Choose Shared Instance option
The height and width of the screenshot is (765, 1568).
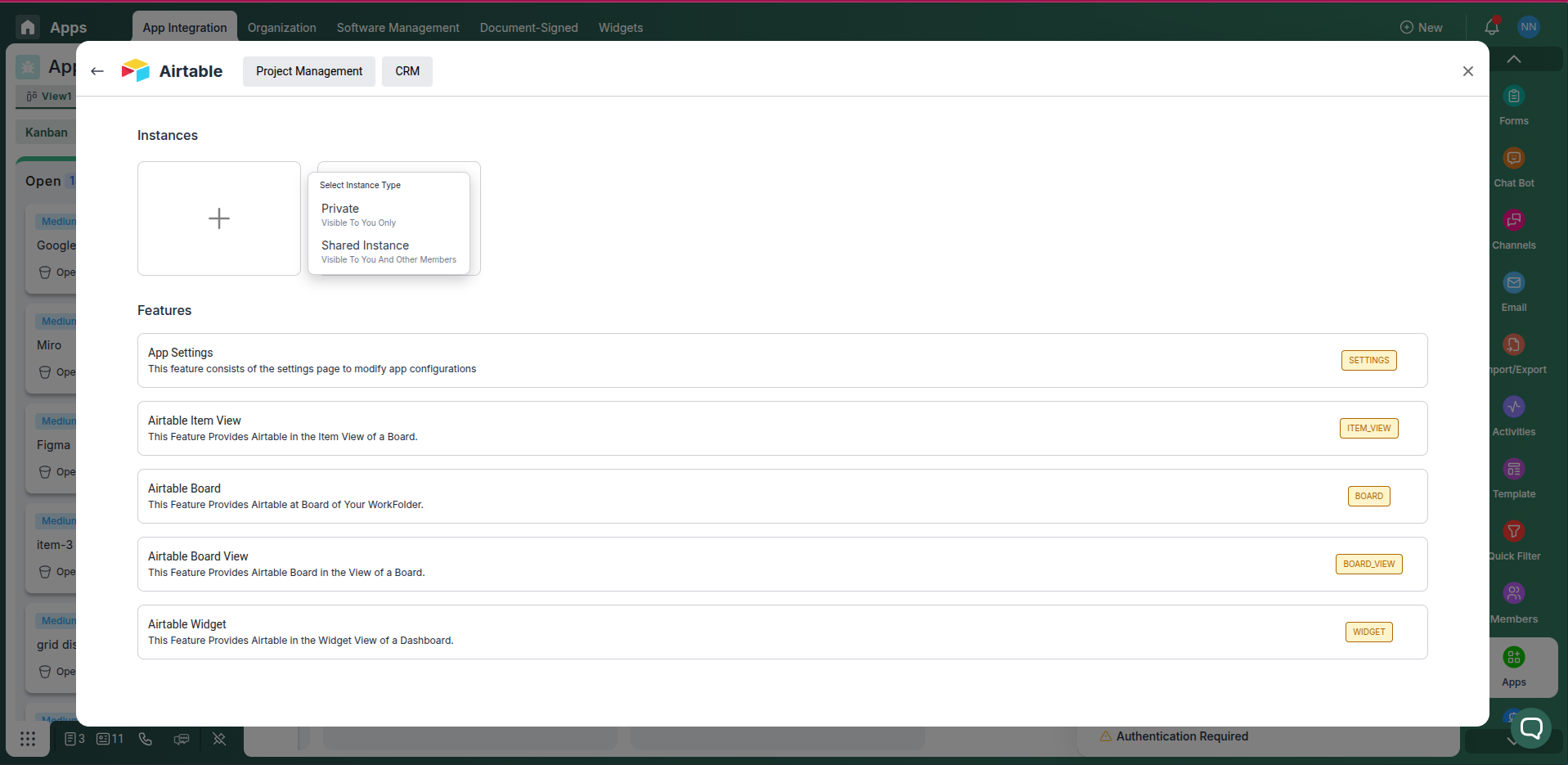[x=365, y=251]
